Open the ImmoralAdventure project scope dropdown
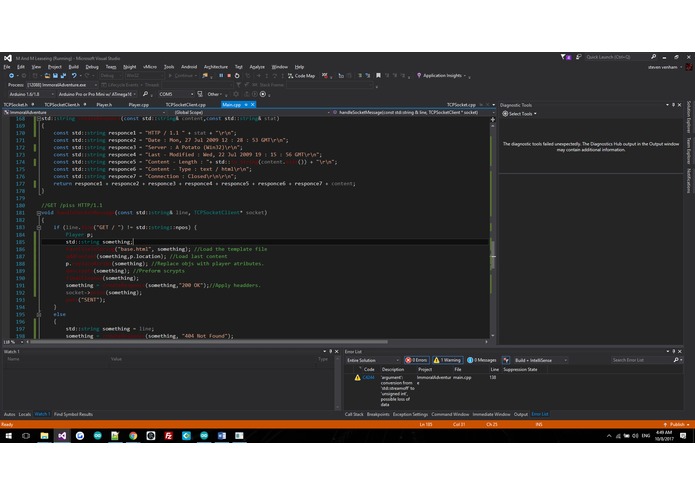 (x=86, y=113)
